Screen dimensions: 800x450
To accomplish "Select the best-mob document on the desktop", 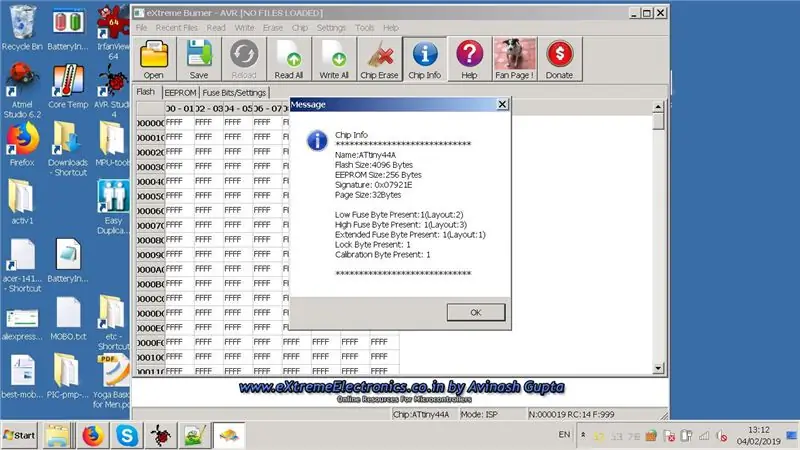I will 22,377.
